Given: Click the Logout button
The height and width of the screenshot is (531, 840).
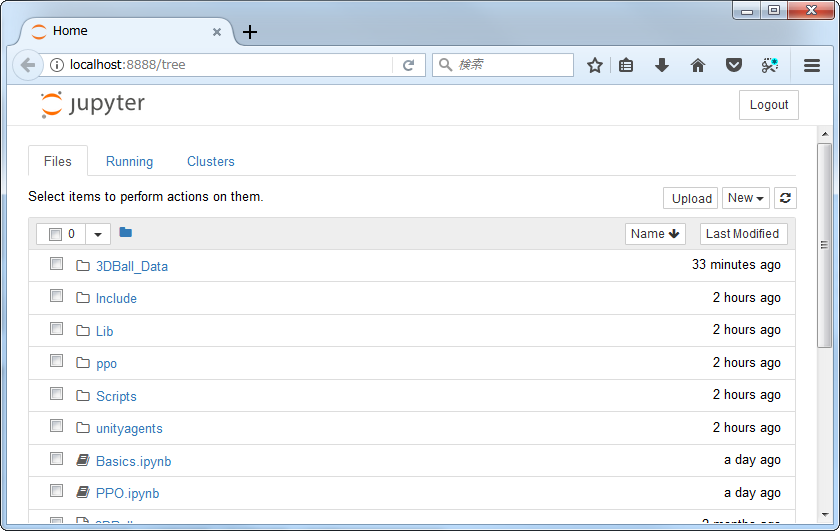Looking at the screenshot, I should [x=769, y=105].
